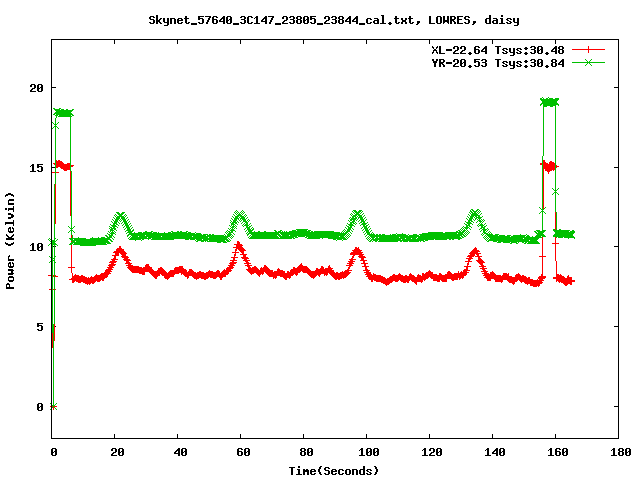Click y-axis tick label 10
Image resolution: width=640 pixels, height=480 pixels.
[x=36, y=247]
